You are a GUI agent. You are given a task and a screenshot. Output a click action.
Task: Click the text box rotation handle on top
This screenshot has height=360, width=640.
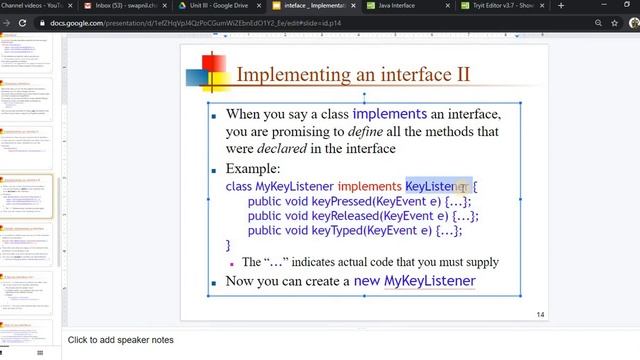(364, 95)
